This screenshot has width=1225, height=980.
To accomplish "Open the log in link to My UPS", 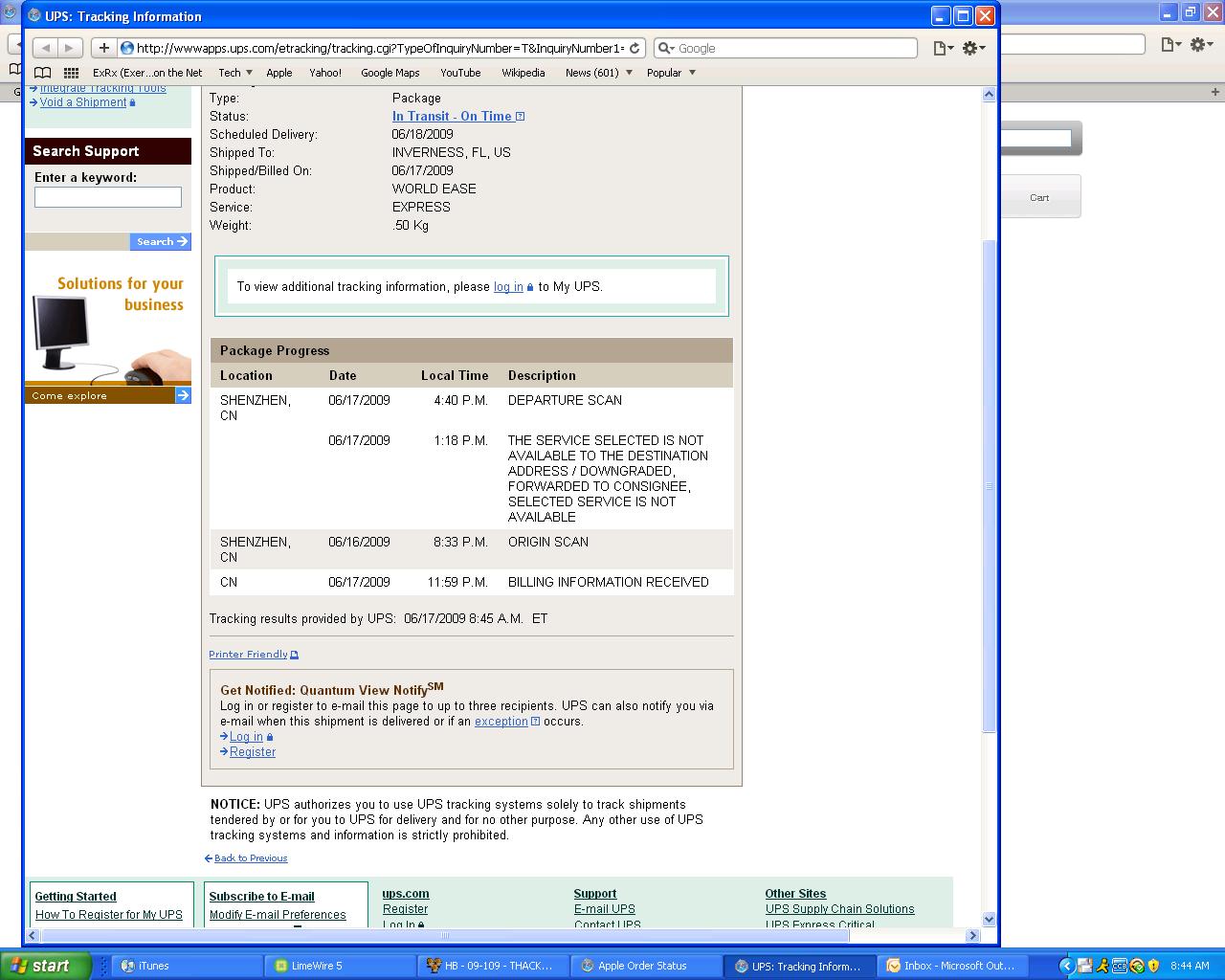I will [x=508, y=286].
